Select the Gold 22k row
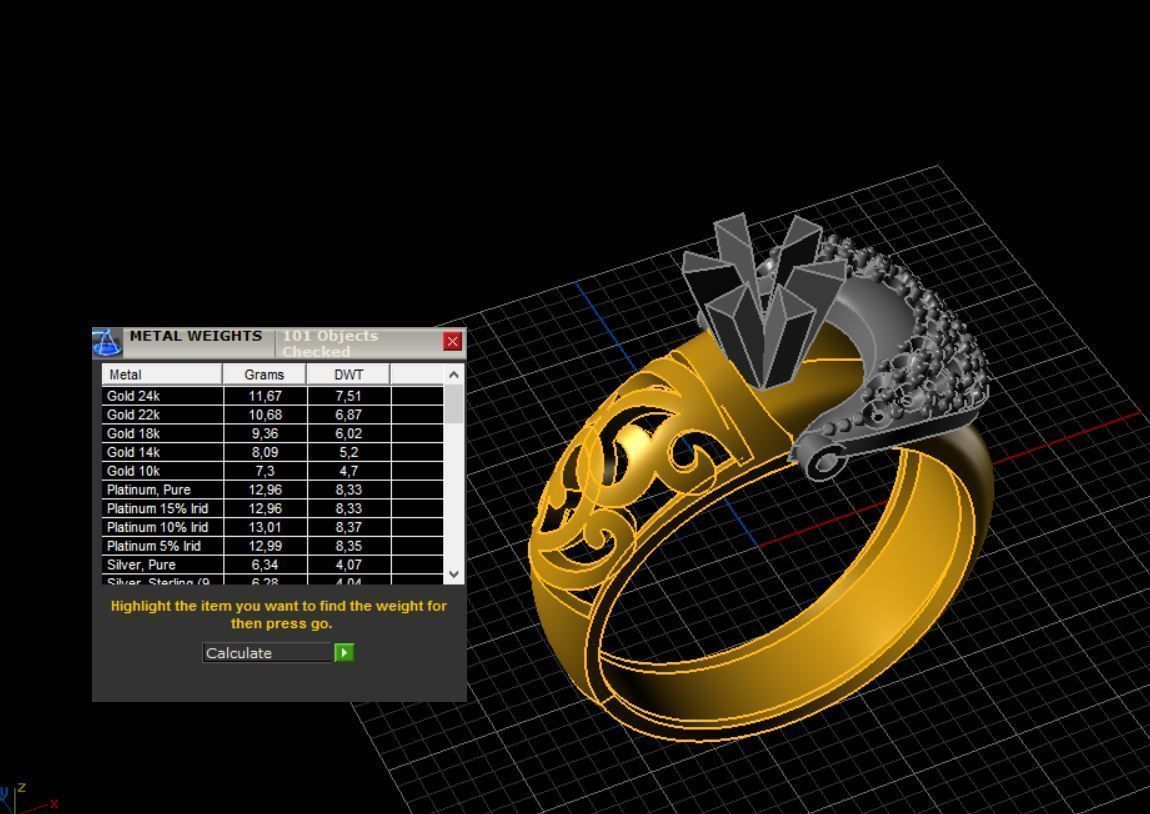This screenshot has height=814, width=1150. click(x=272, y=415)
